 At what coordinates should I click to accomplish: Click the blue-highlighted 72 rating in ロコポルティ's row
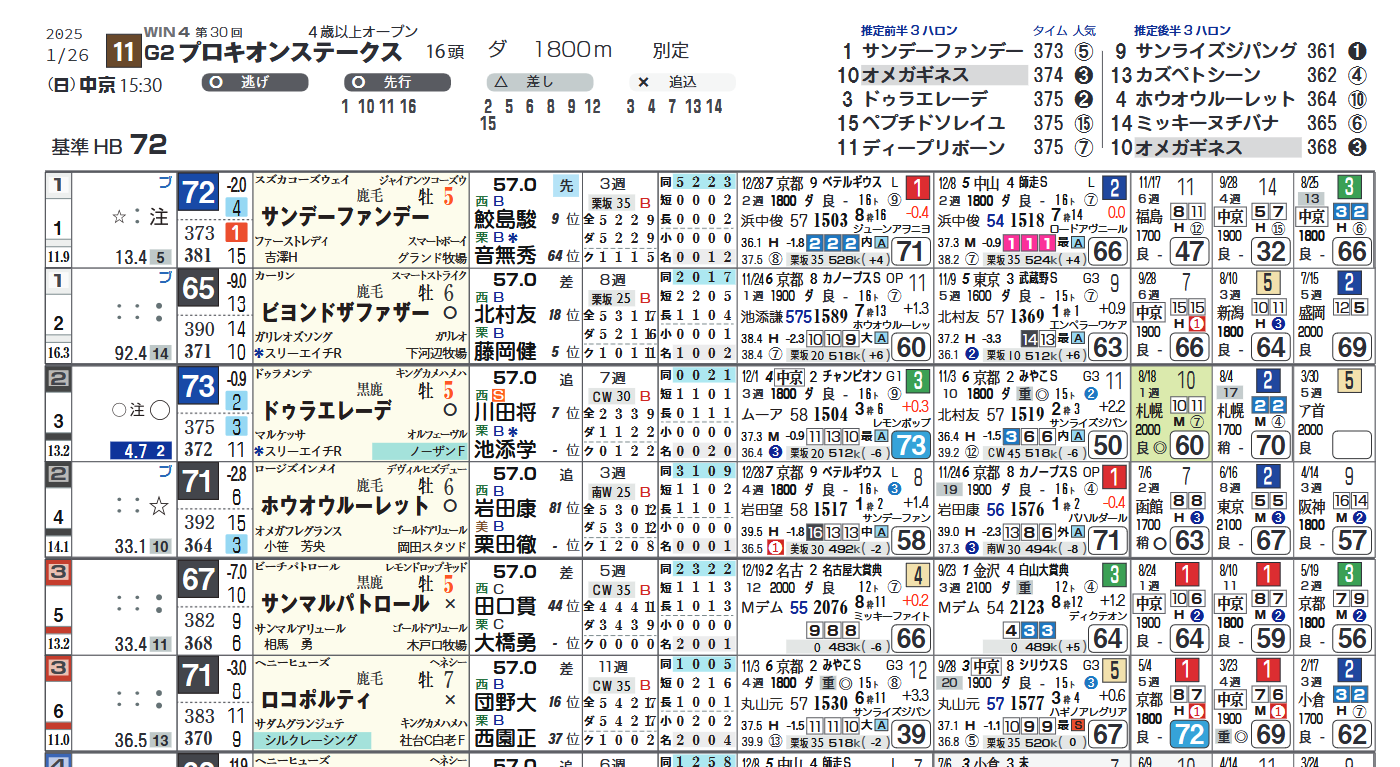1190,734
